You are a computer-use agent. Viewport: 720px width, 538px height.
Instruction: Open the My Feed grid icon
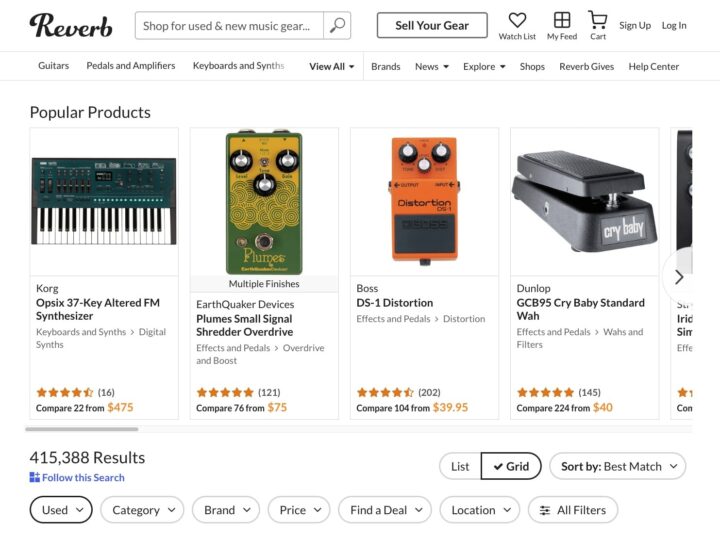[x=562, y=20]
